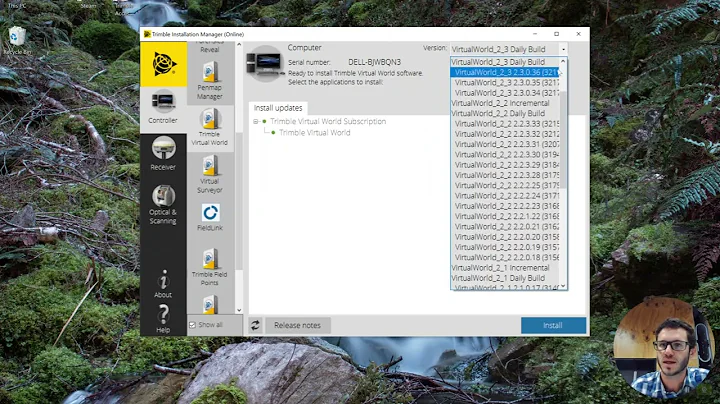This screenshot has width=720, height=404.
Task: Select the Receiver device category
Action: (x=163, y=154)
